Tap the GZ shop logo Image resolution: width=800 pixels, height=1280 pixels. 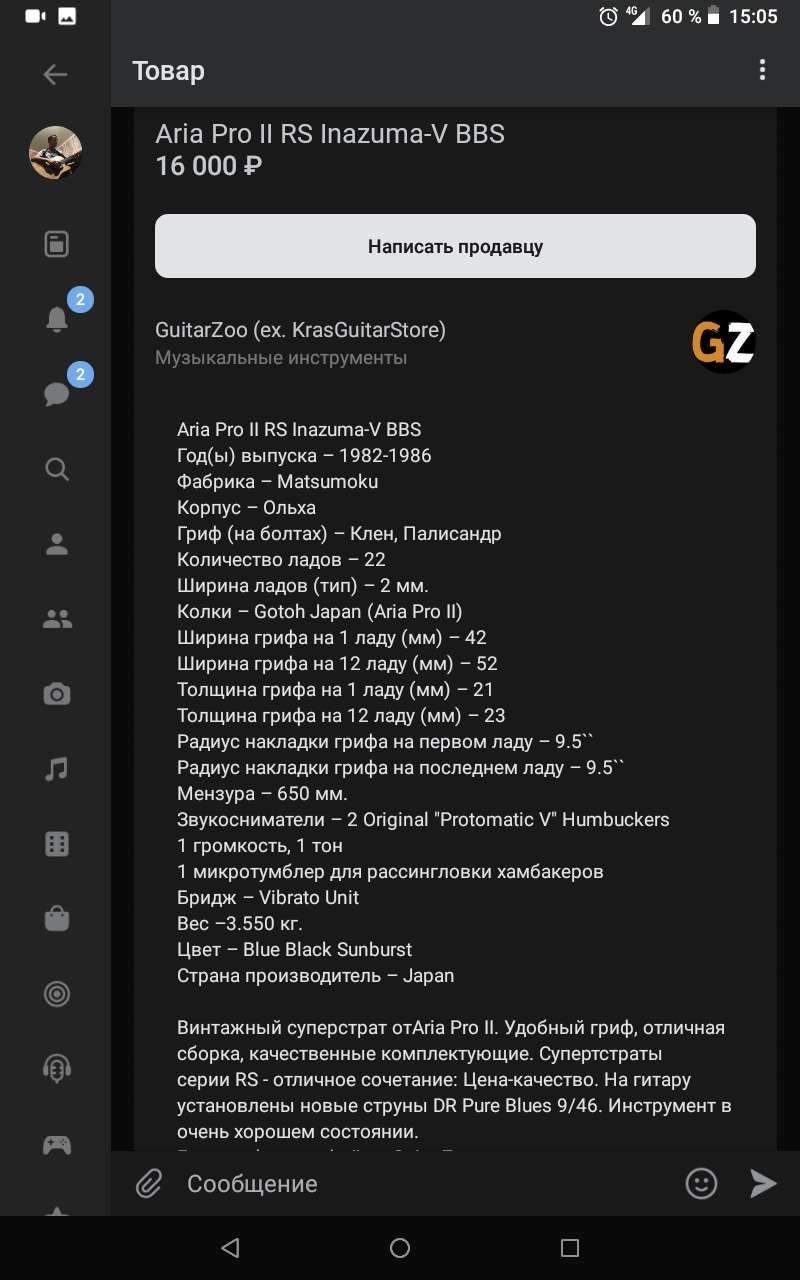tap(723, 342)
